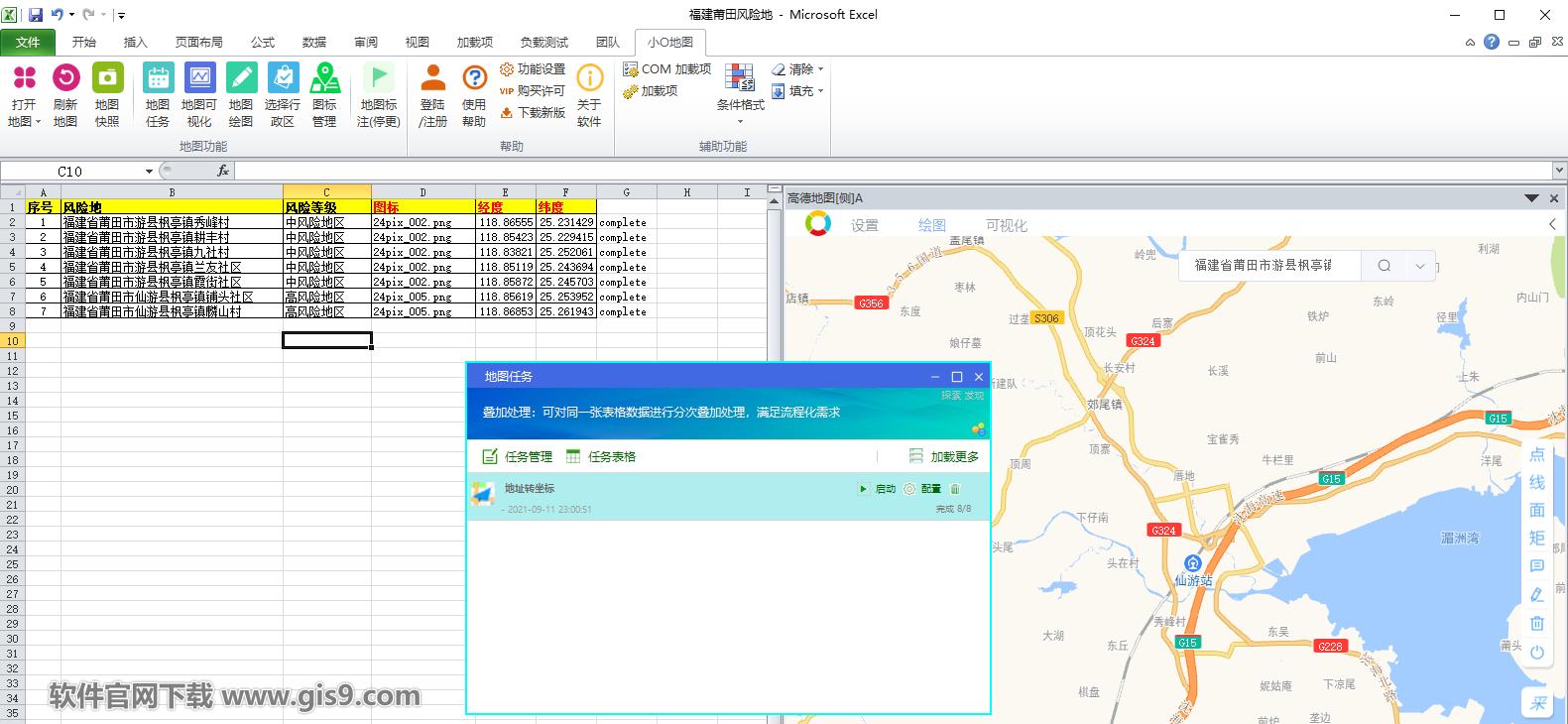Open the 地图任务 ribbon icon

click(158, 78)
